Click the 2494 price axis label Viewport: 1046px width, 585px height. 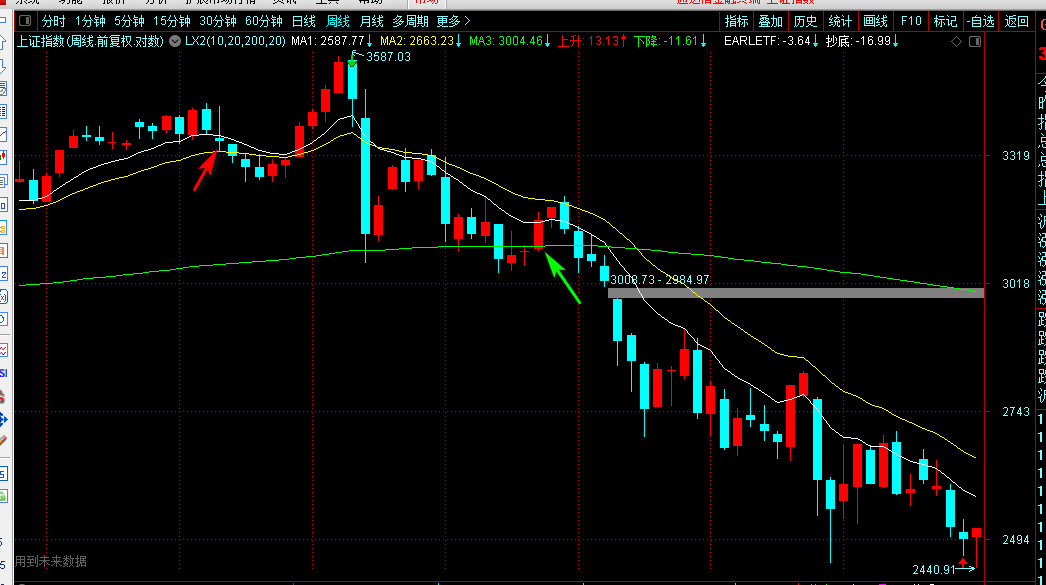[1016, 540]
